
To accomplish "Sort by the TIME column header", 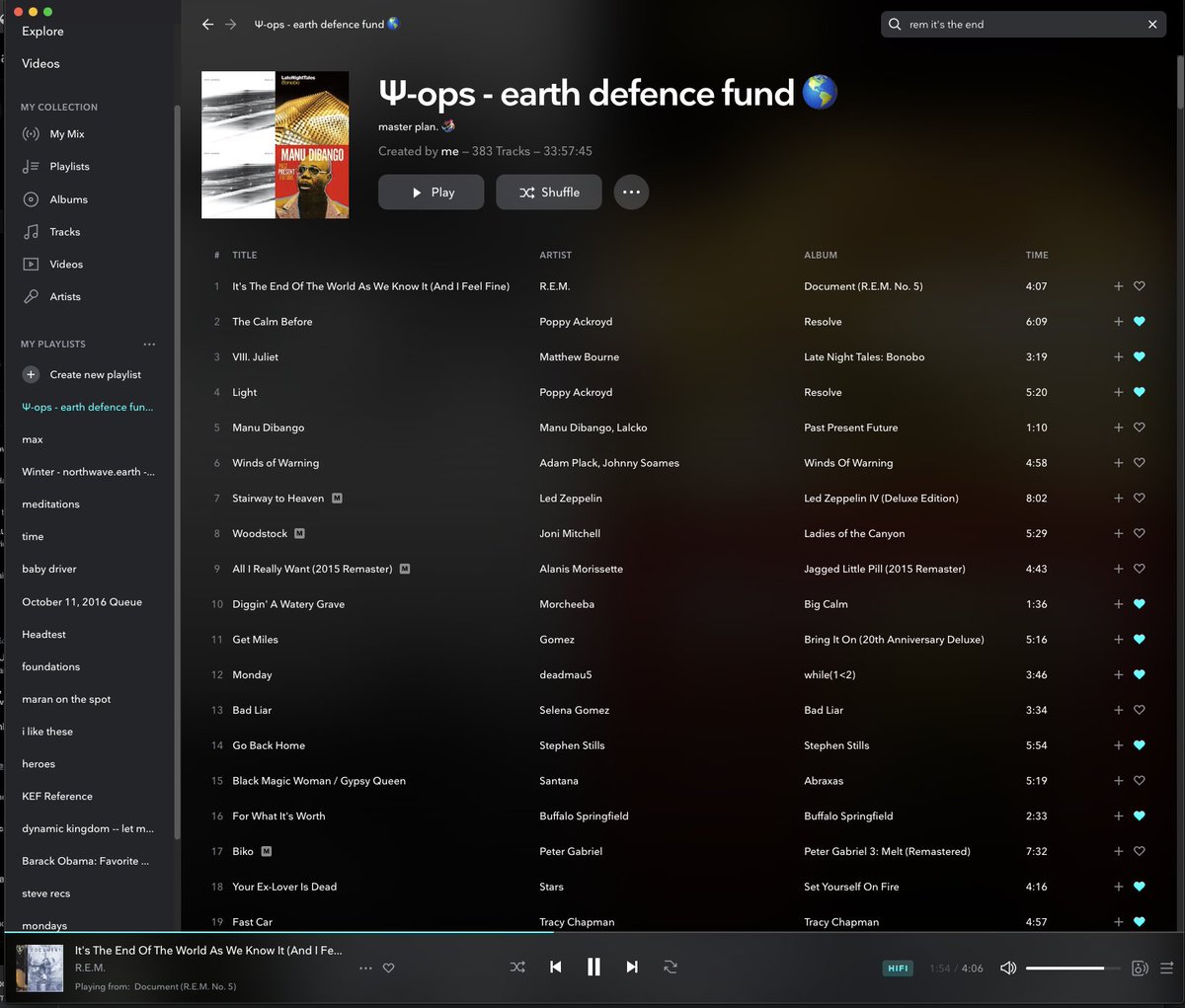I will click(1037, 256).
